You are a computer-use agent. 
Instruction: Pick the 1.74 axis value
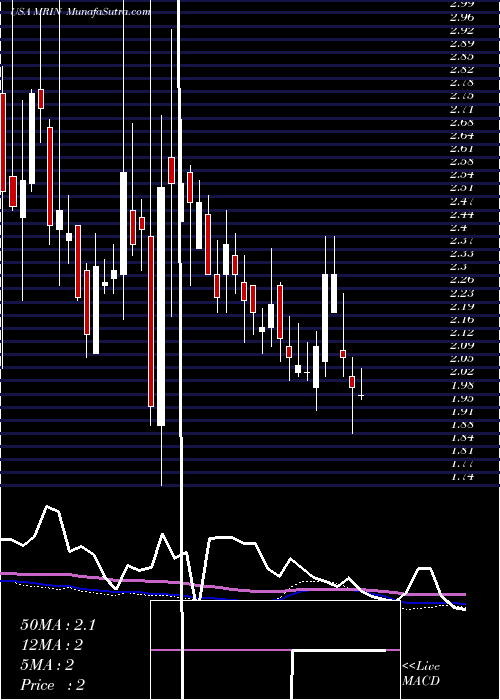462,477
